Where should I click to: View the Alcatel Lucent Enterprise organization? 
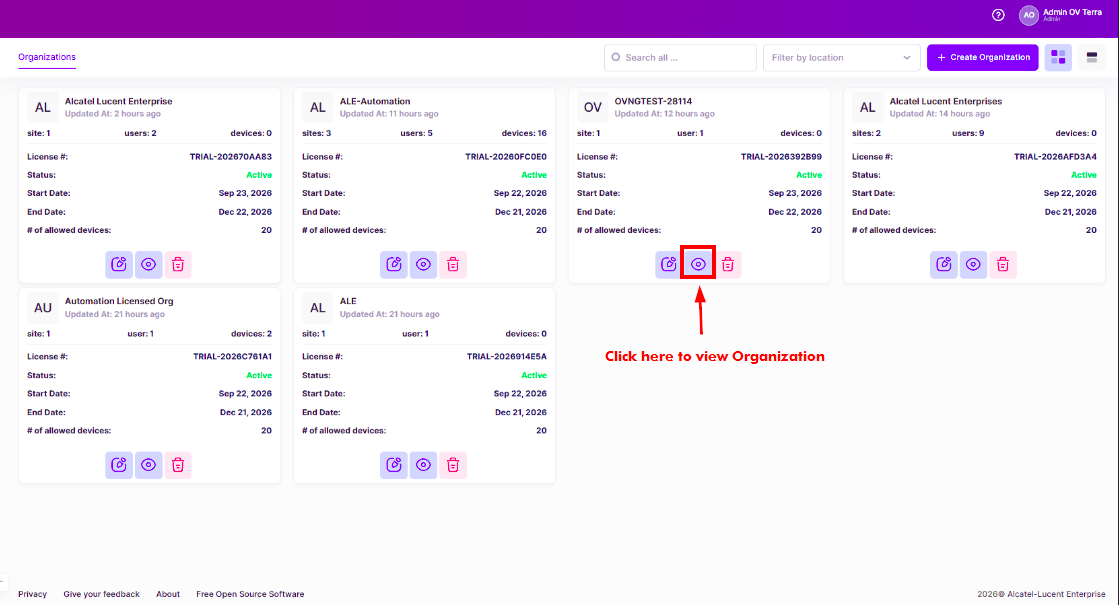point(148,265)
